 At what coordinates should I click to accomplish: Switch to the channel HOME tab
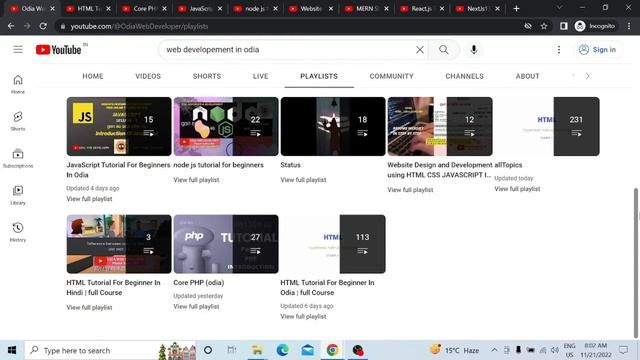(x=93, y=76)
